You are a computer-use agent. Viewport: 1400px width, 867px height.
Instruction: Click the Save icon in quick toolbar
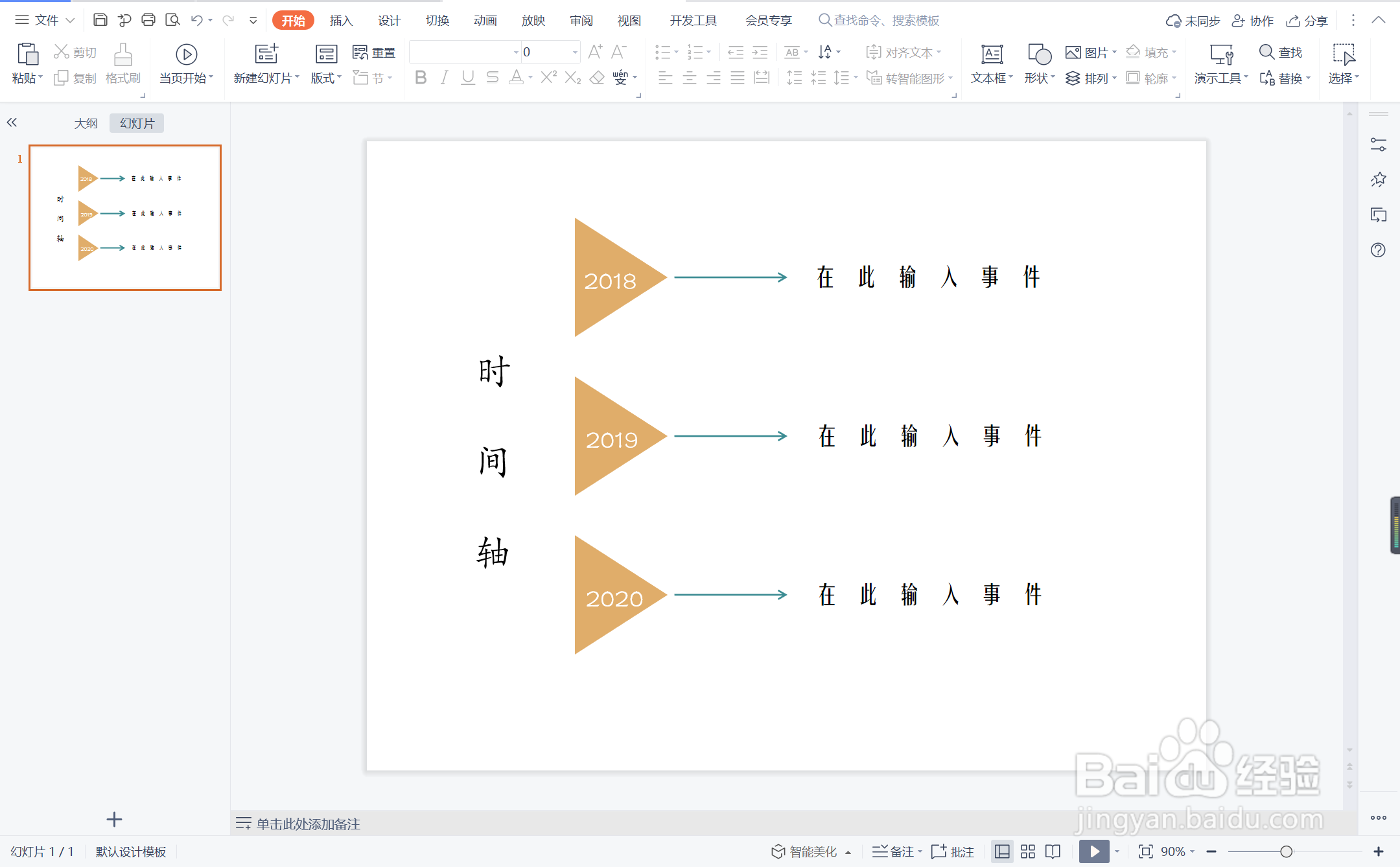pos(100,20)
